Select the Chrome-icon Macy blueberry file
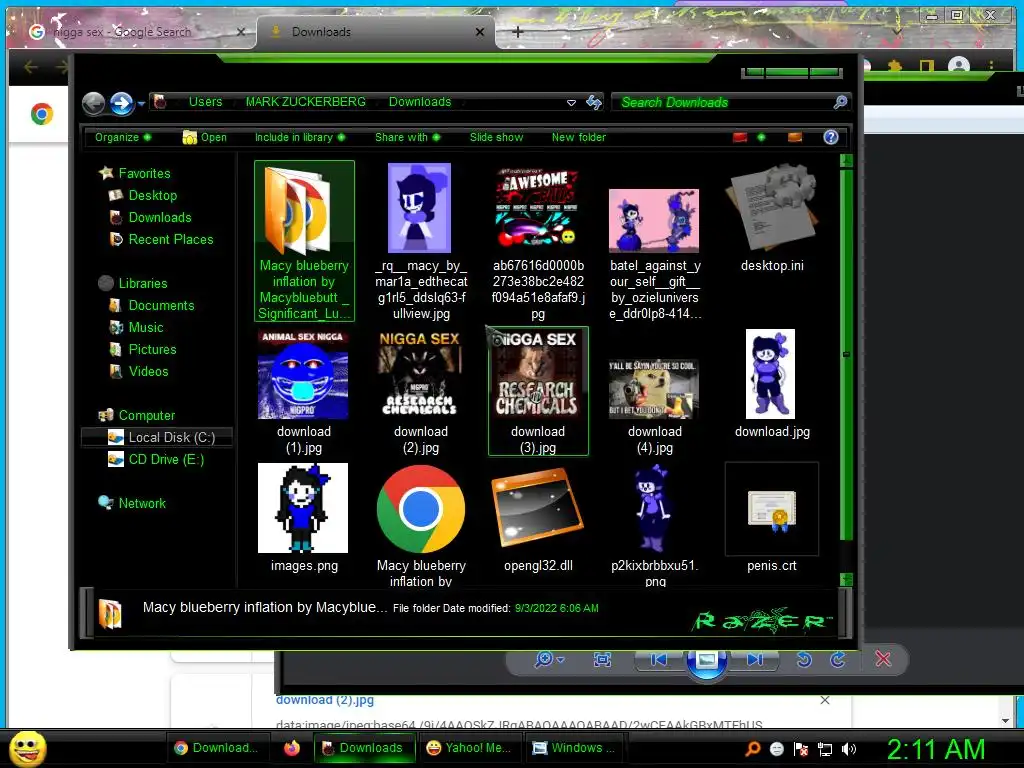This screenshot has width=1024, height=768. [x=421, y=526]
